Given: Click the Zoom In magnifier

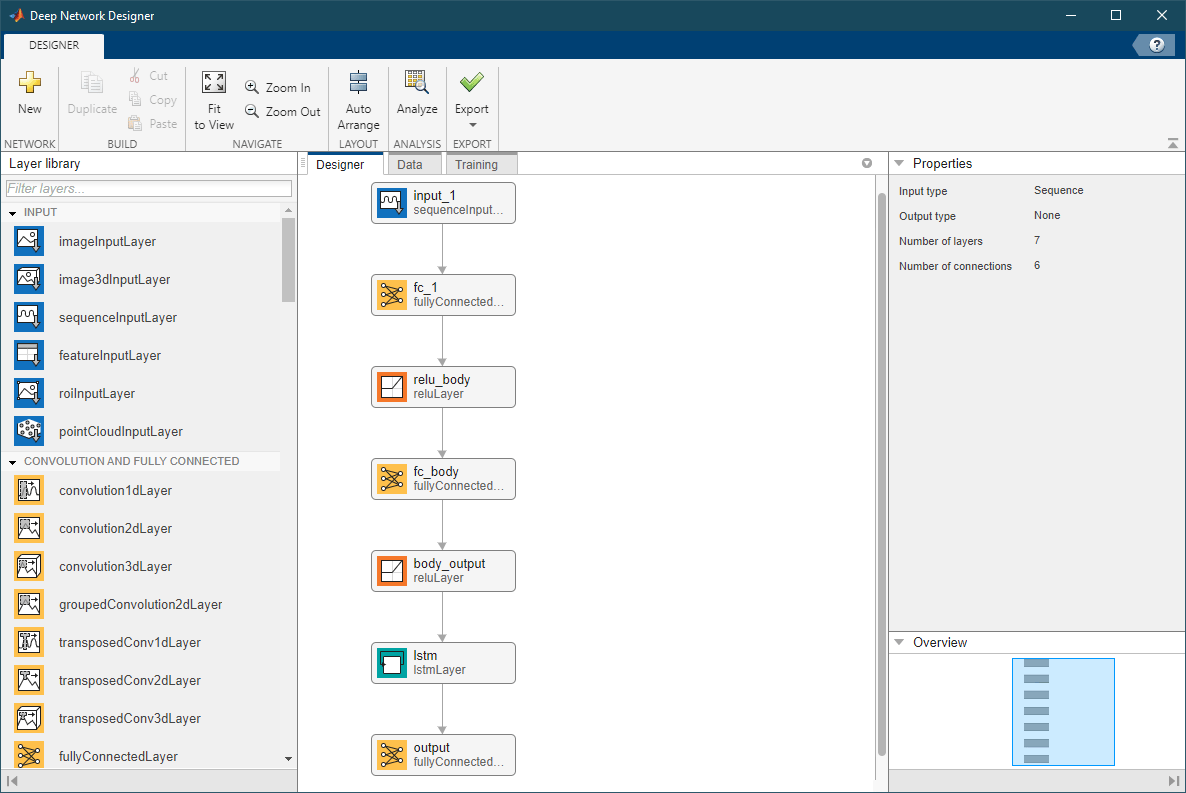Looking at the screenshot, I should click(x=252, y=87).
